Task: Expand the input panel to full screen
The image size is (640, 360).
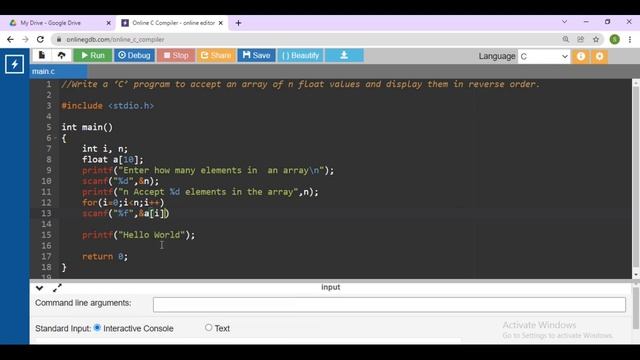Action: (x=57, y=288)
